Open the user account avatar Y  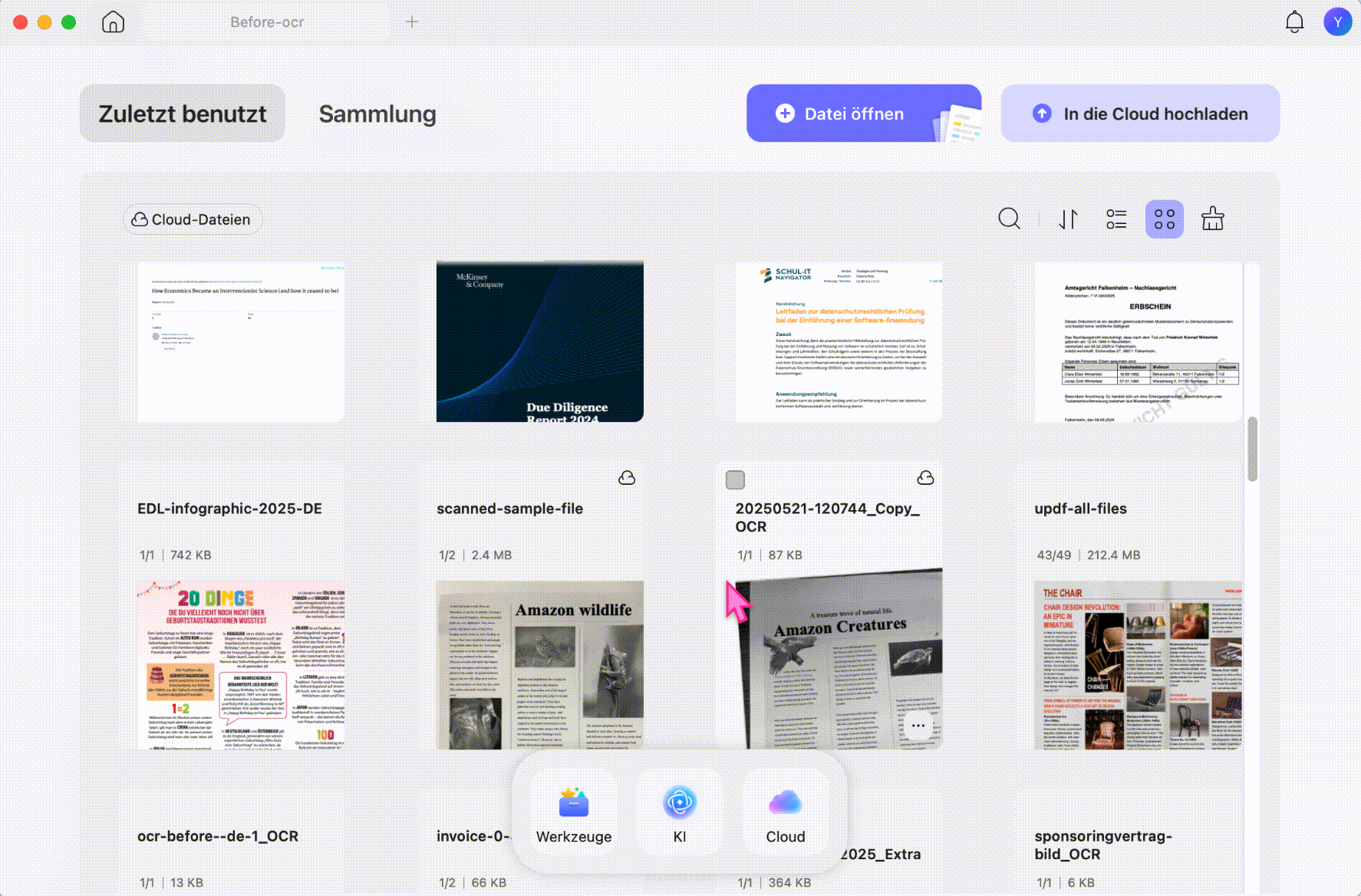[x=1337, y=21]
